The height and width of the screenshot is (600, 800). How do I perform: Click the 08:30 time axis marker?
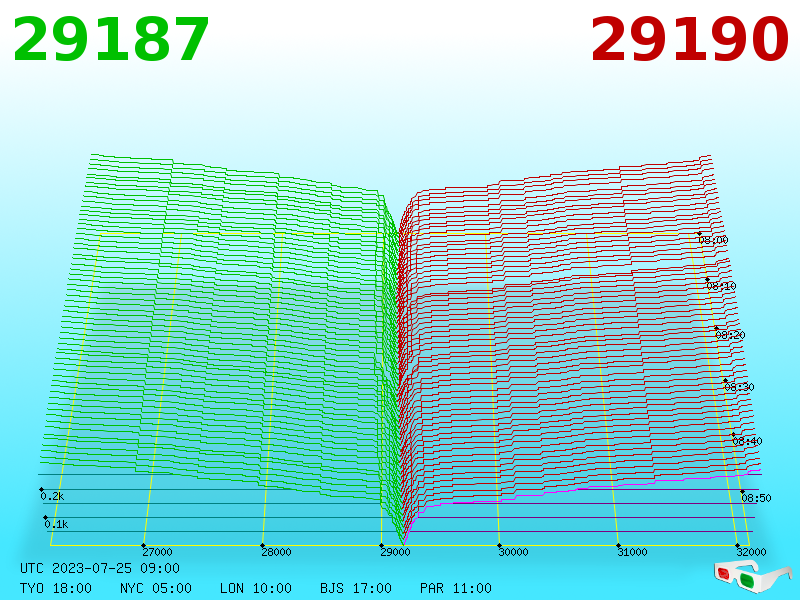pos(739,387)
